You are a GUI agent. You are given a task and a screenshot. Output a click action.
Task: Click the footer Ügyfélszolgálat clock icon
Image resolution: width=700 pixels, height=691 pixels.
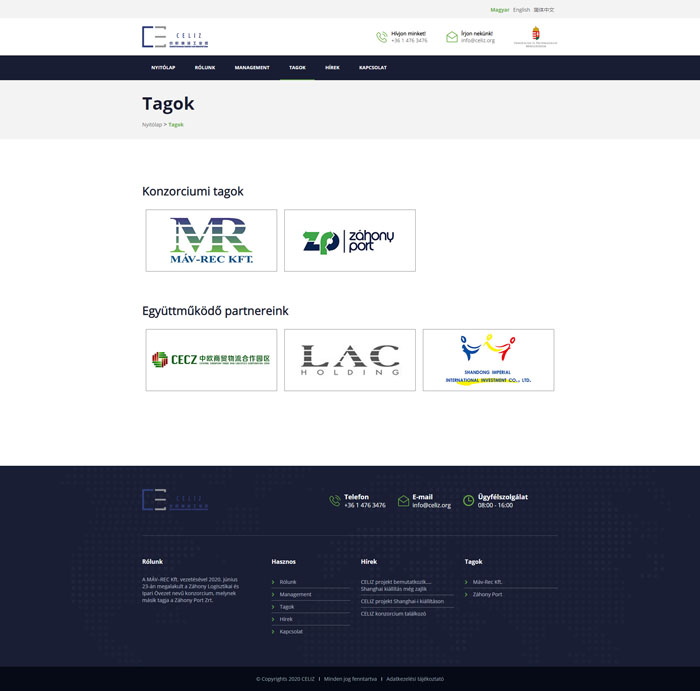click(468, 501)
